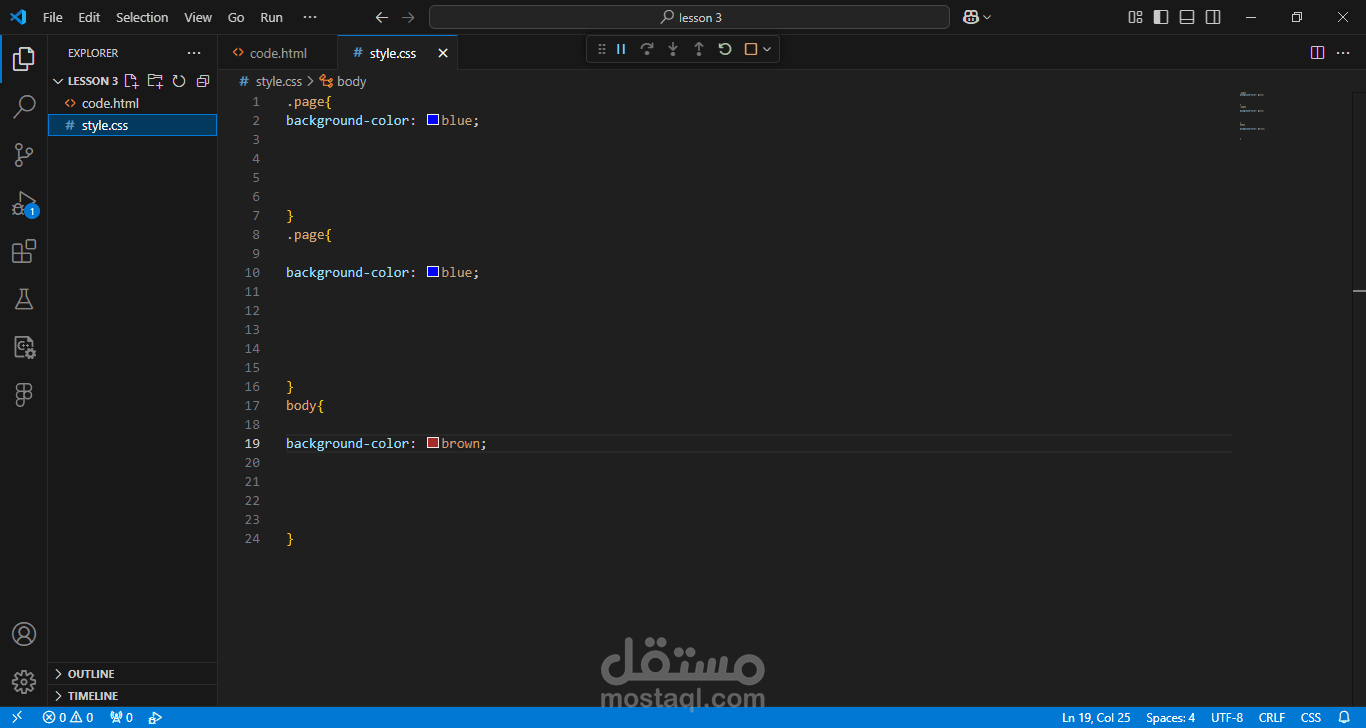
Task: Open the Run and Debug view
Action: (x=24, y=203)
